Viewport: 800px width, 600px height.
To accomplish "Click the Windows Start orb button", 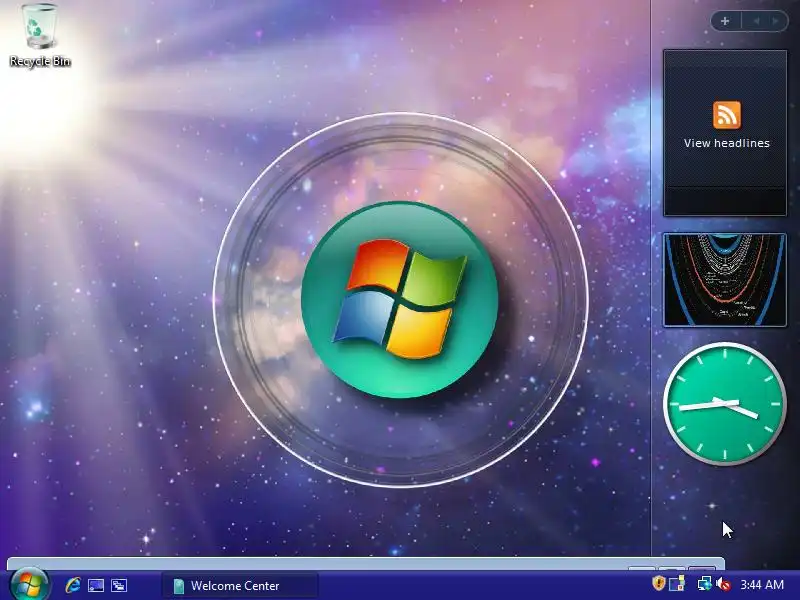I will click(29, 584).
